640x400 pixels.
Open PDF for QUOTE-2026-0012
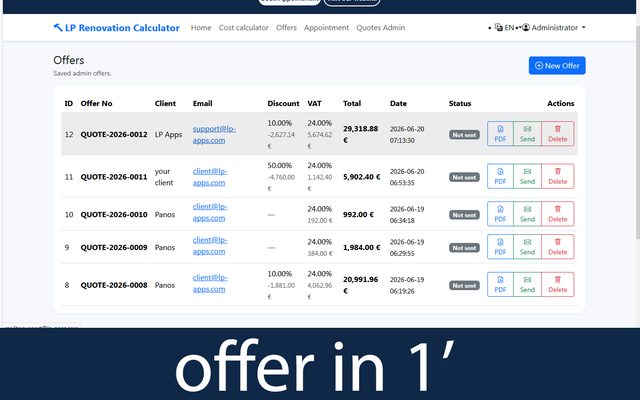point(500,133)
